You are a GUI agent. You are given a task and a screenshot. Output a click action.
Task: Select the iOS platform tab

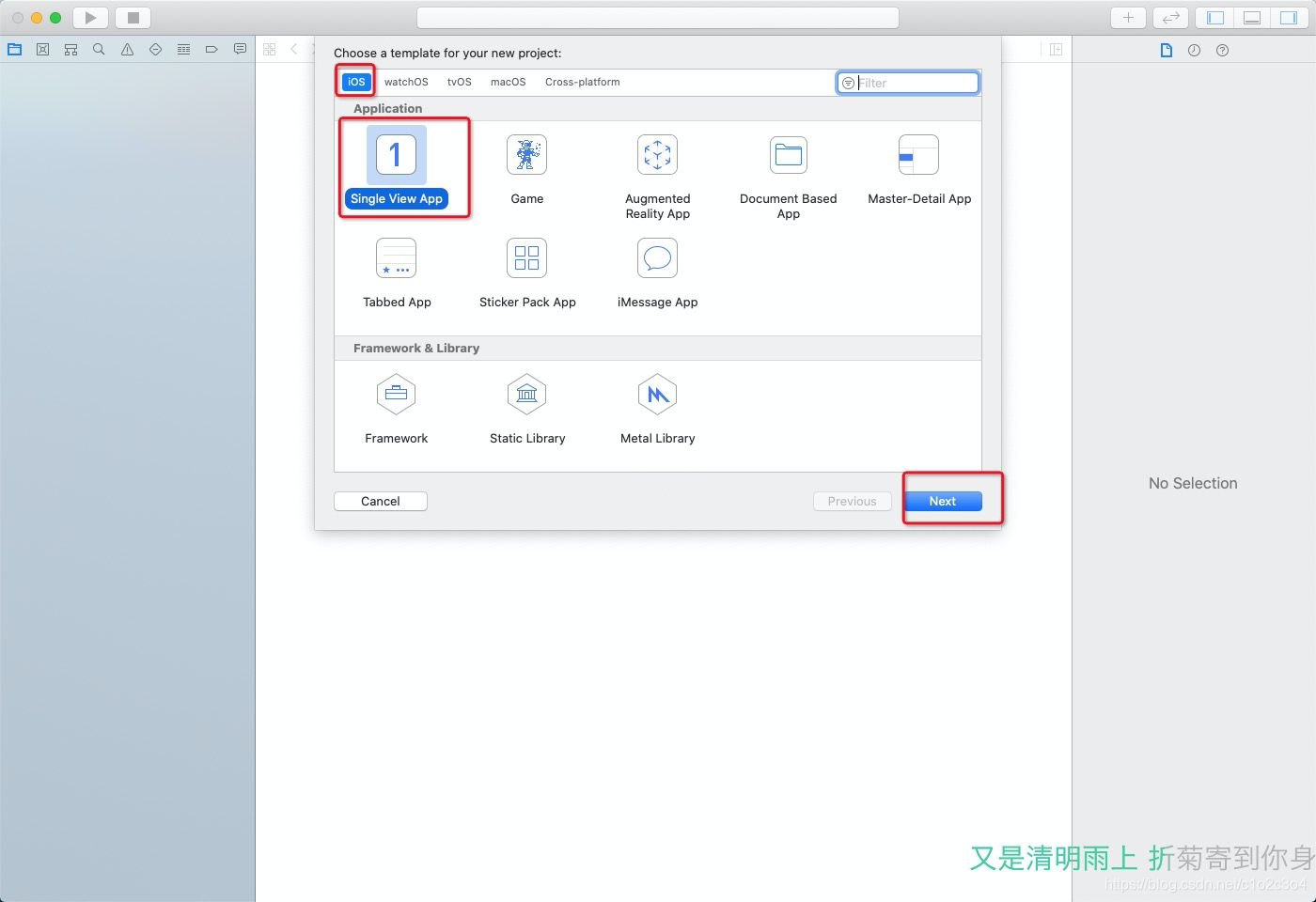tap(356, 82)
